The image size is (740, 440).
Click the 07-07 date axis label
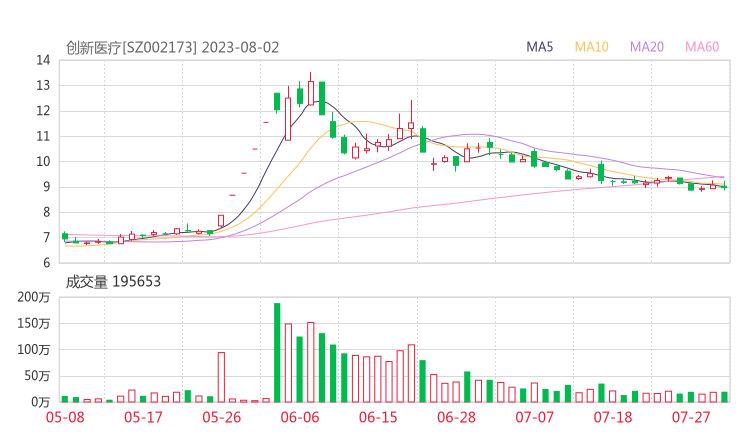click(x=534, y=417)
